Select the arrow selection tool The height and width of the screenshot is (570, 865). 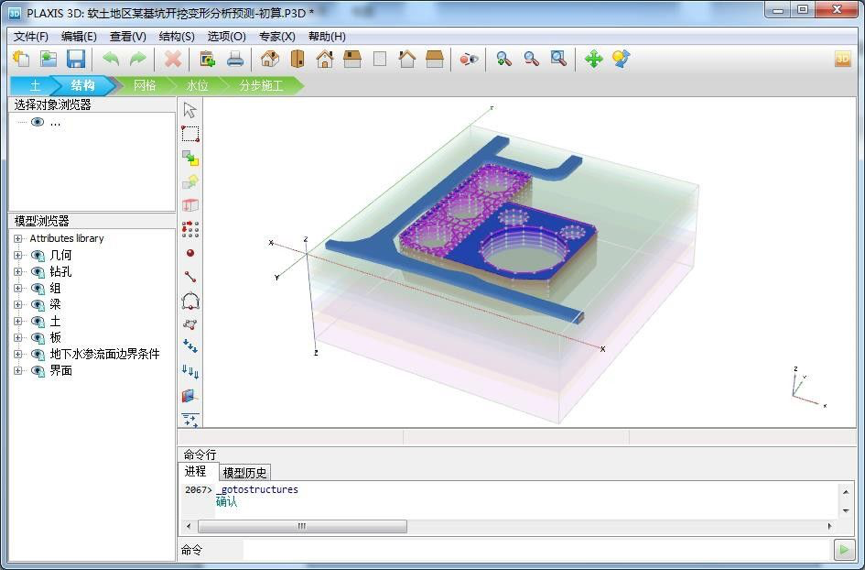pyautogui.click(x=190, y=110)
